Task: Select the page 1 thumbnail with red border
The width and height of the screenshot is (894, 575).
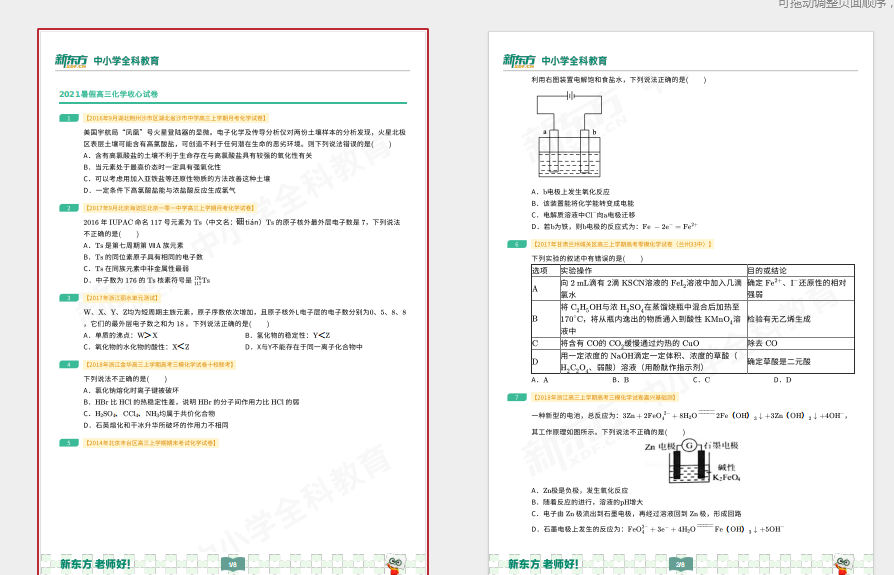Action: click(x=233, y=302)
